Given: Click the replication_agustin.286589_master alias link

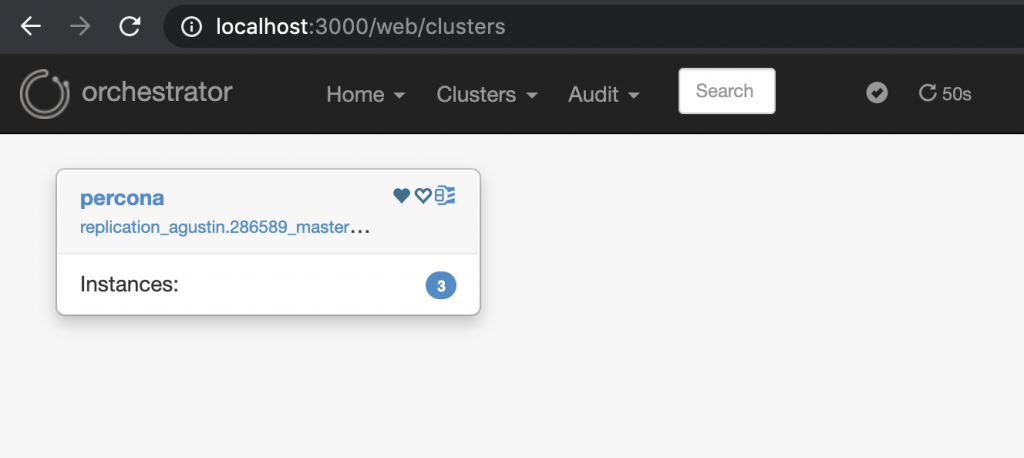Looking at the screenshot, I should pyautogui.click(x=215, y=228).
